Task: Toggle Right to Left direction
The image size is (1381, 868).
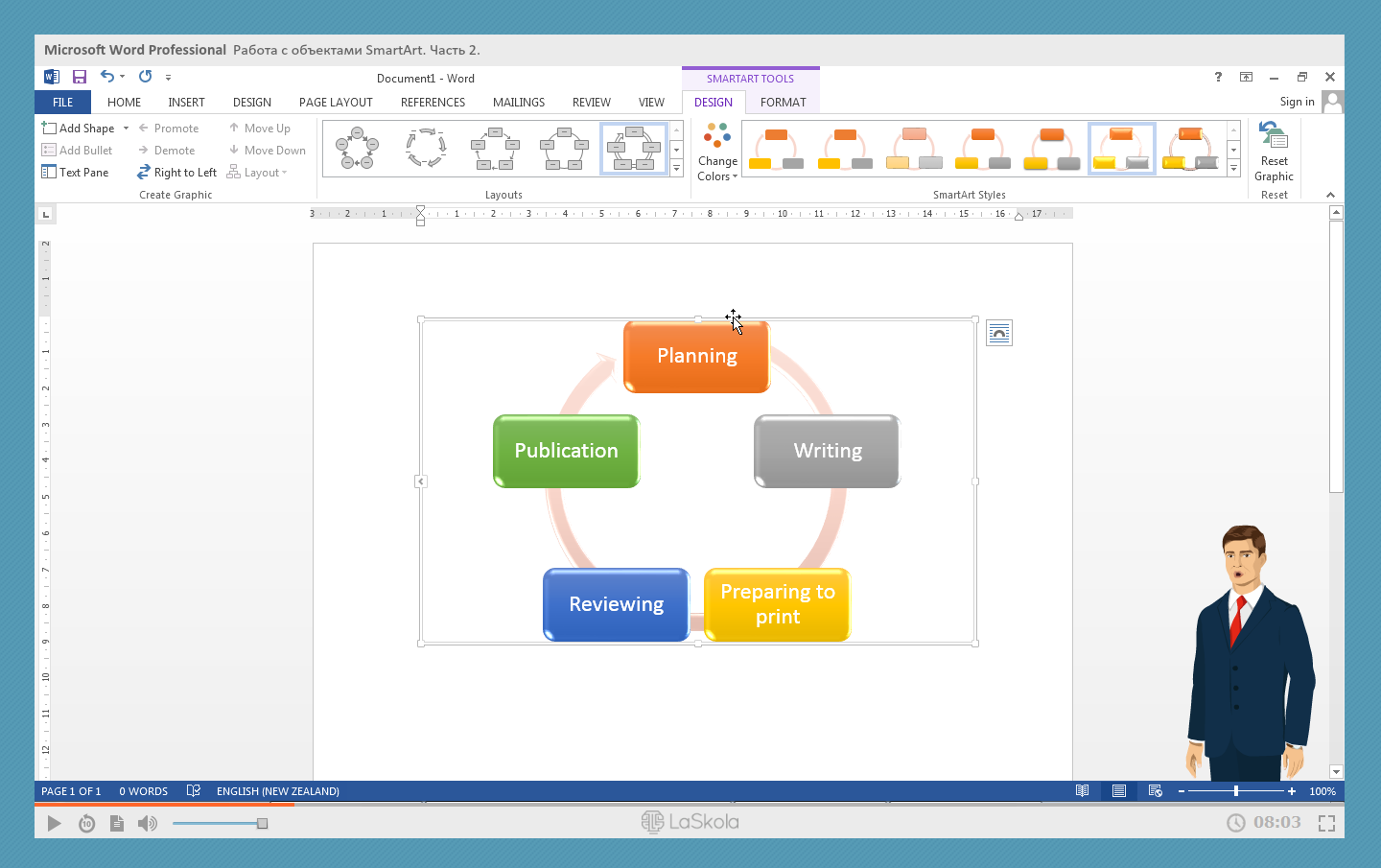Action: pyautogui.click(x=176, y=173)
